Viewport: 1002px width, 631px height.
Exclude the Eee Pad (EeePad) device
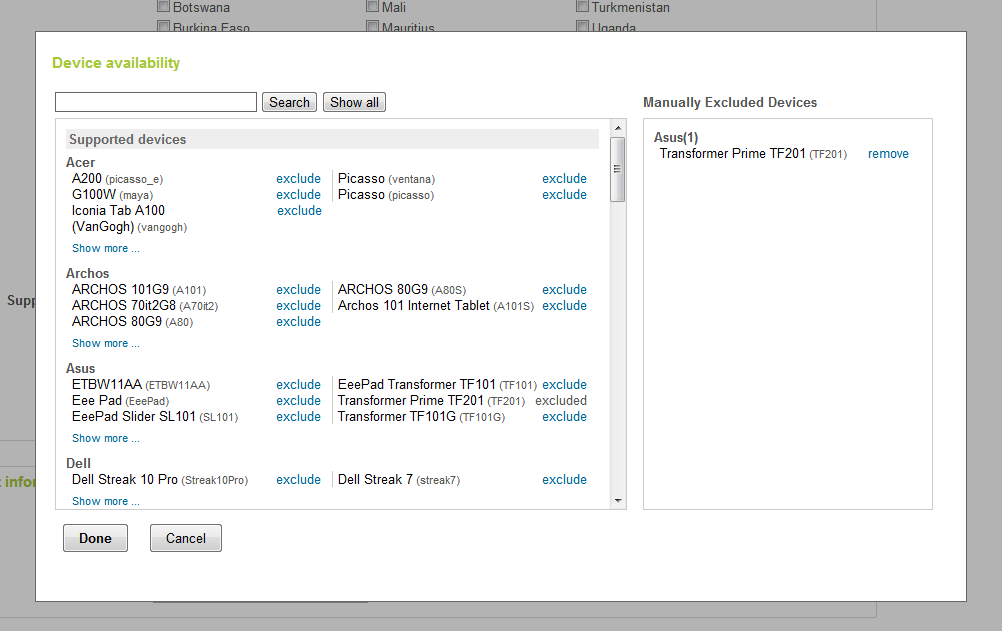(298, 401)
